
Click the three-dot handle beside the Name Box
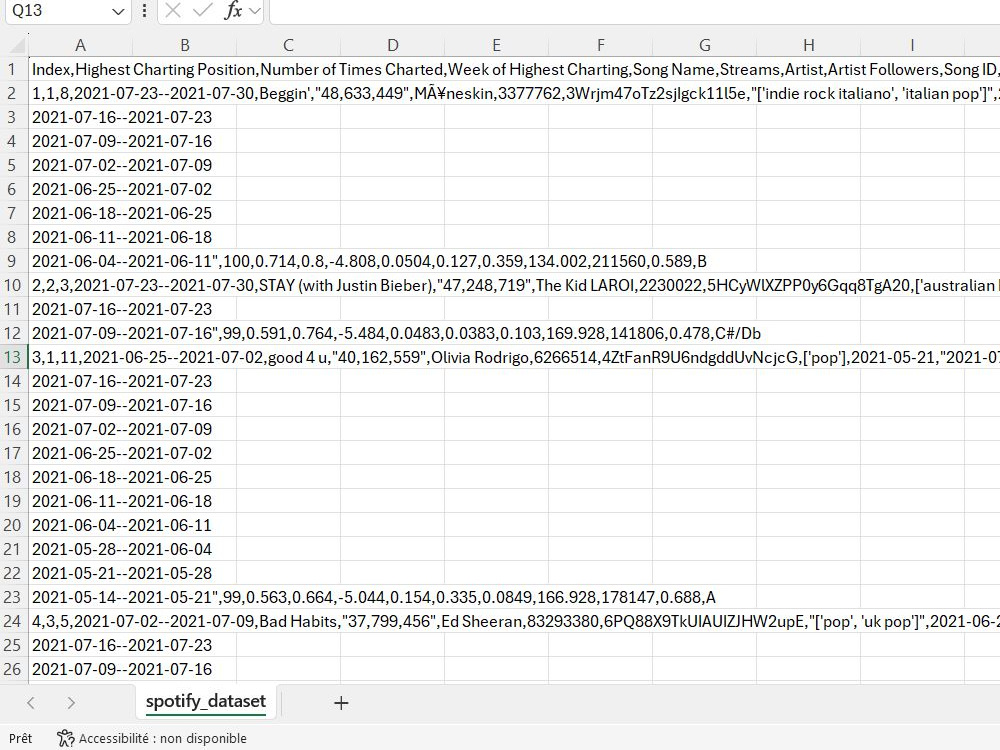point(145,11)
